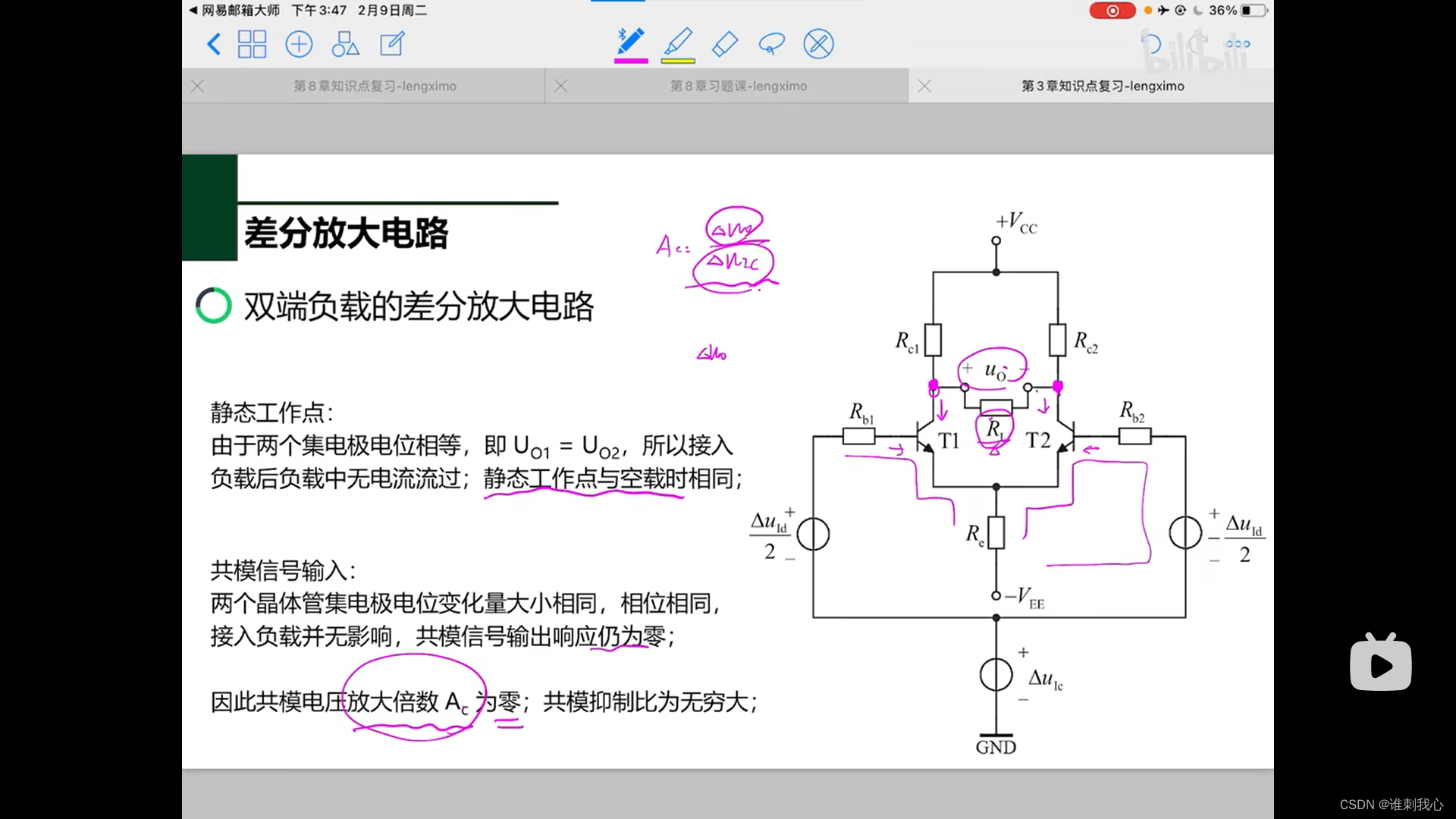Viewport: 1456px width, 819px height.
Task: Pick the eraser tool
Action: tap(725, 44)
